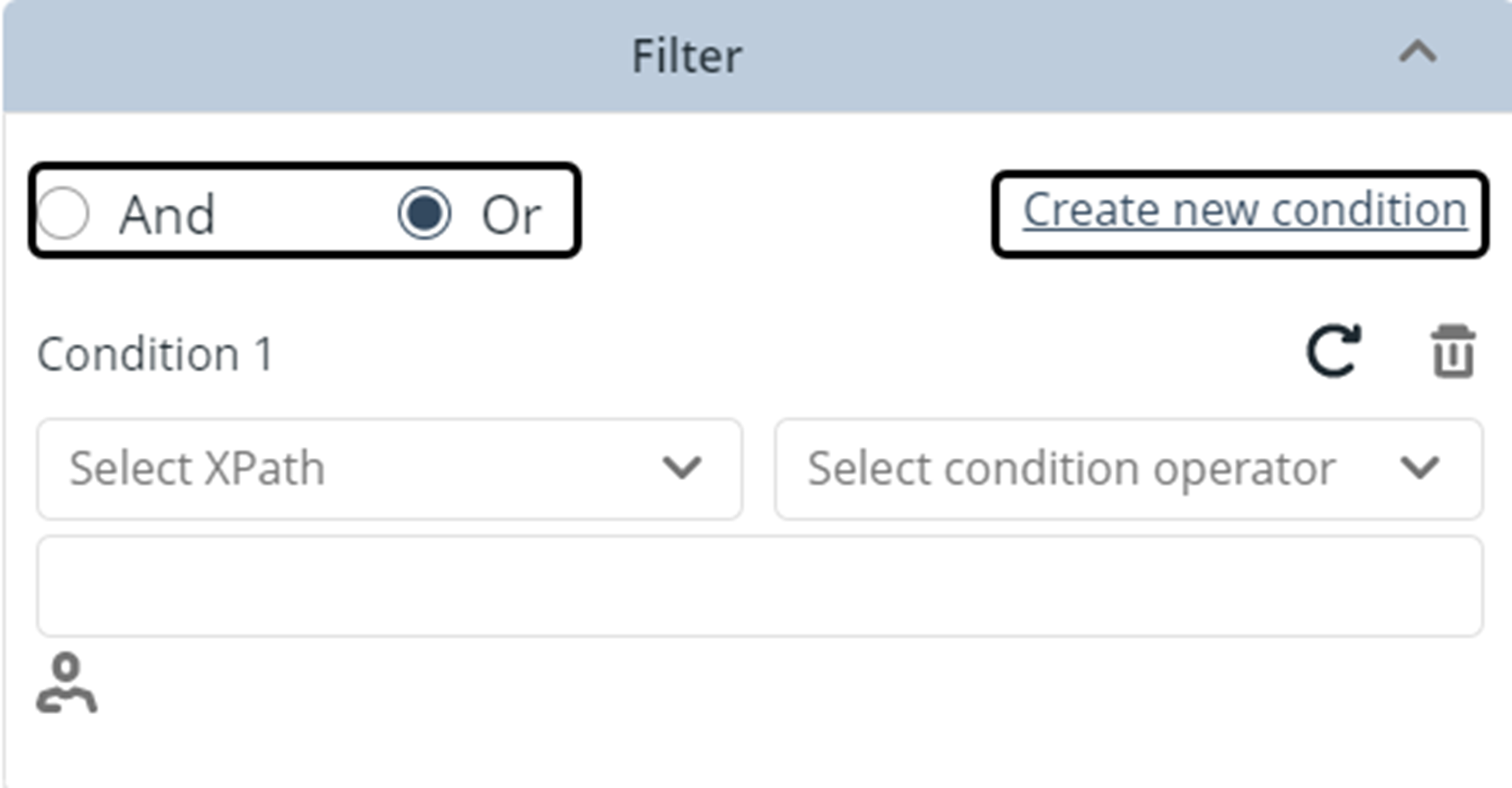Click the And label text
The height and width of the screenshot is (788, 1512).
pos(167,214)
